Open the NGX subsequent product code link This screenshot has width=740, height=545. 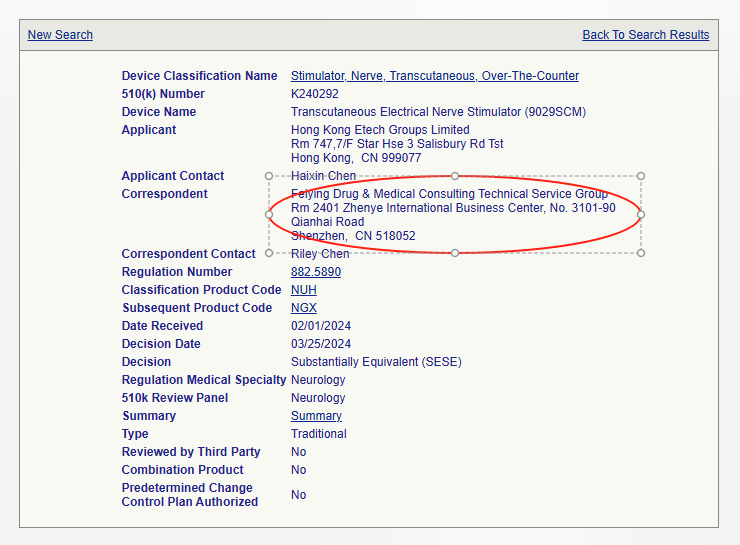[x=303, y=308]
